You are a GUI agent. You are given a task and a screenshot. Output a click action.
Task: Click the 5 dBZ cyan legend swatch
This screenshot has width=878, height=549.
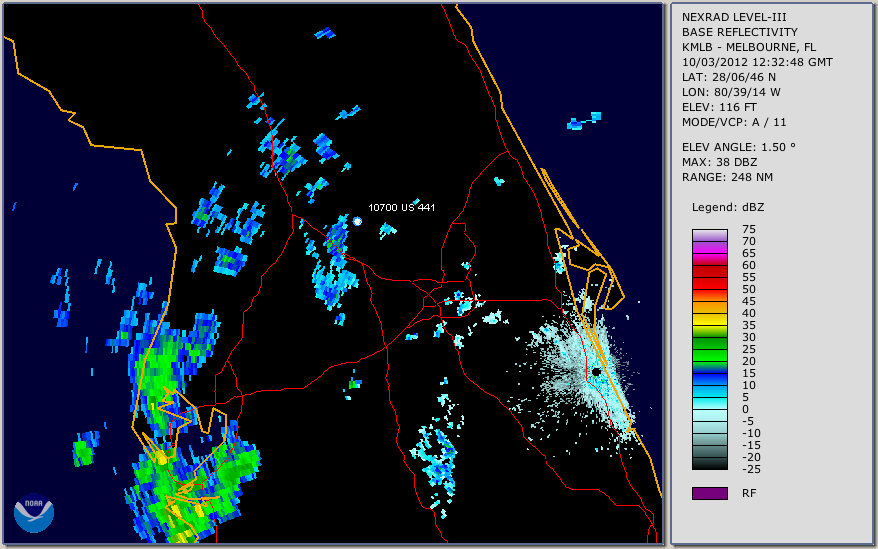point(710,404)
